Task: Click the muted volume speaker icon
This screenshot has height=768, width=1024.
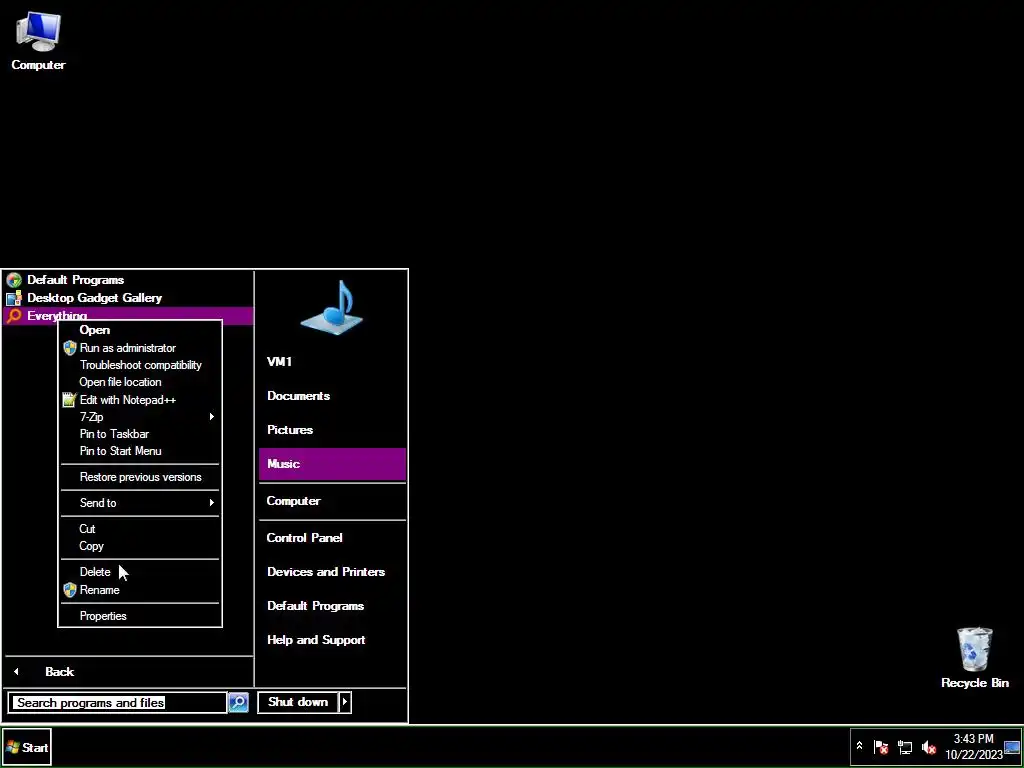Action: [929, 747]
